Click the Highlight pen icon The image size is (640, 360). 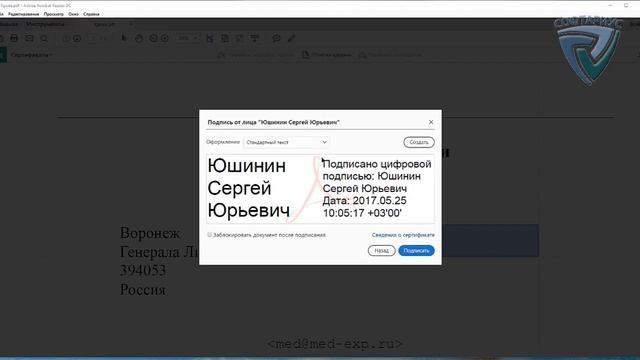point(291,38)
